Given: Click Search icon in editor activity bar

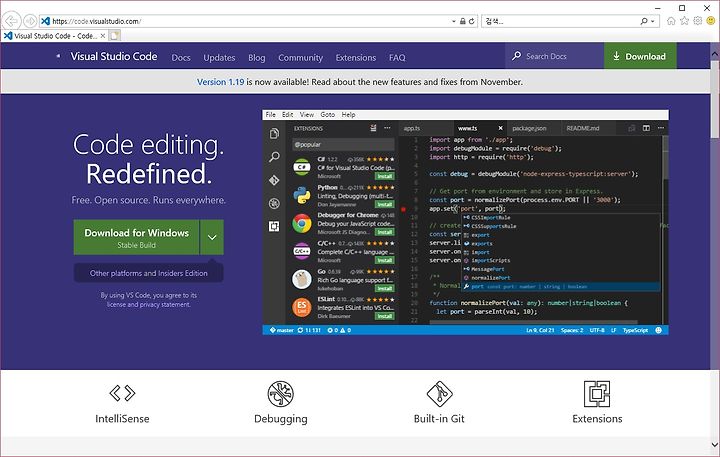Looking at the screenshot, I should pyautogui.click(x=274, y=157).
